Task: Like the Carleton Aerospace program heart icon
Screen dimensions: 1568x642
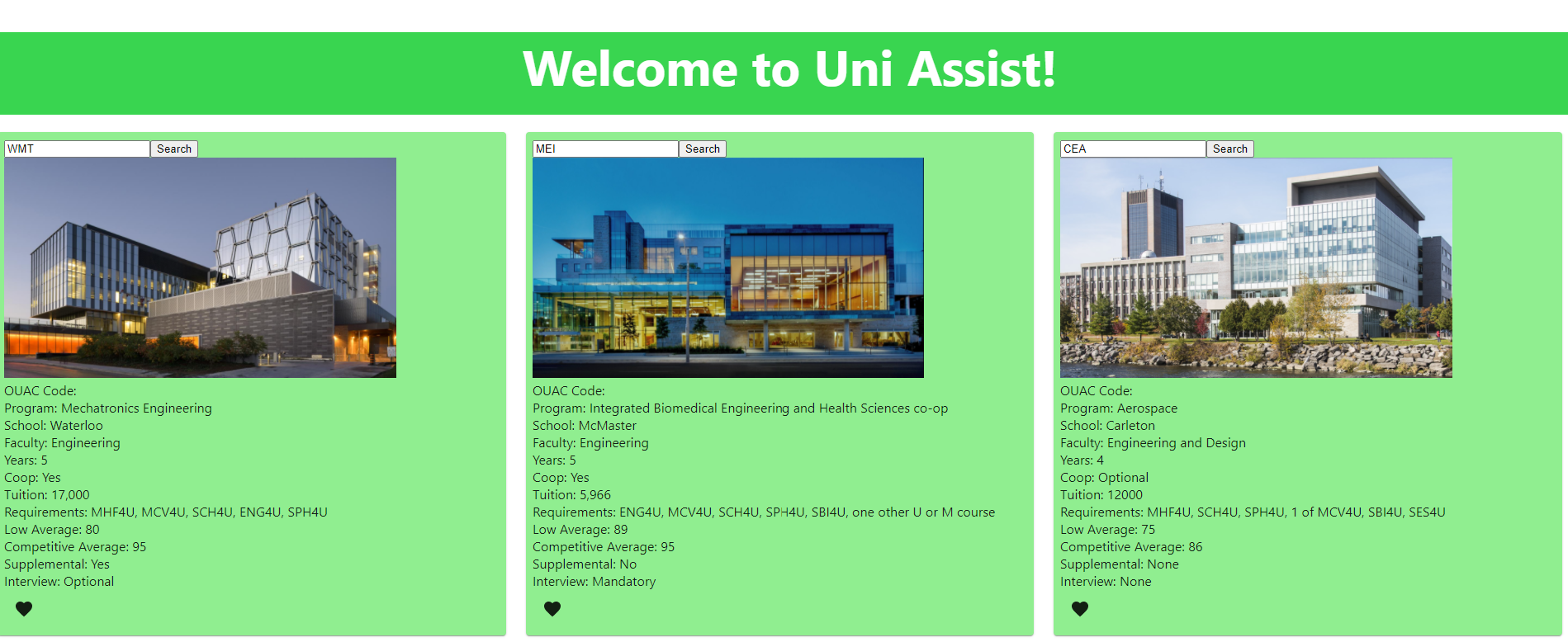Action: tap(1080, 609)
